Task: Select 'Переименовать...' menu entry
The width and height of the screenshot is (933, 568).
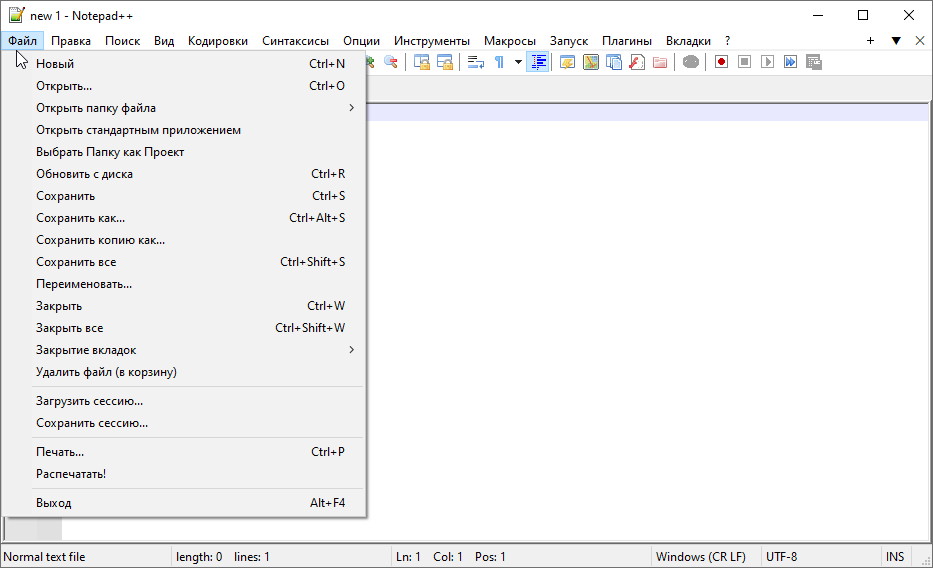Action: (x=184, y=284)
